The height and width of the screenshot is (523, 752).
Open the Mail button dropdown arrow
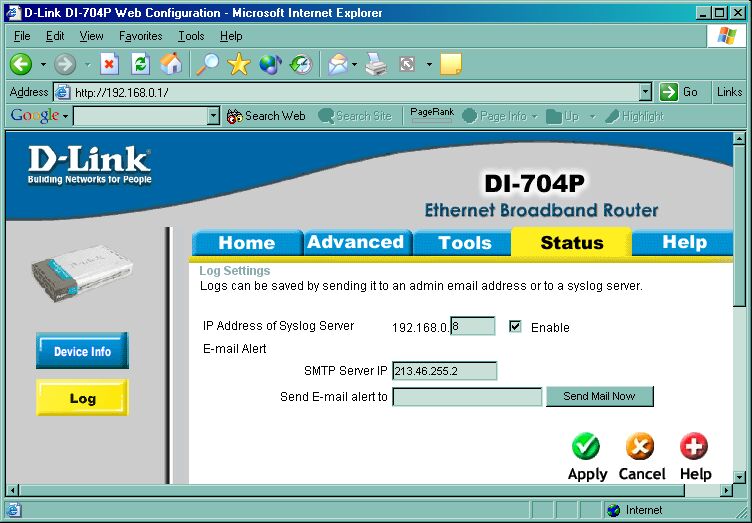coord(354,64)
